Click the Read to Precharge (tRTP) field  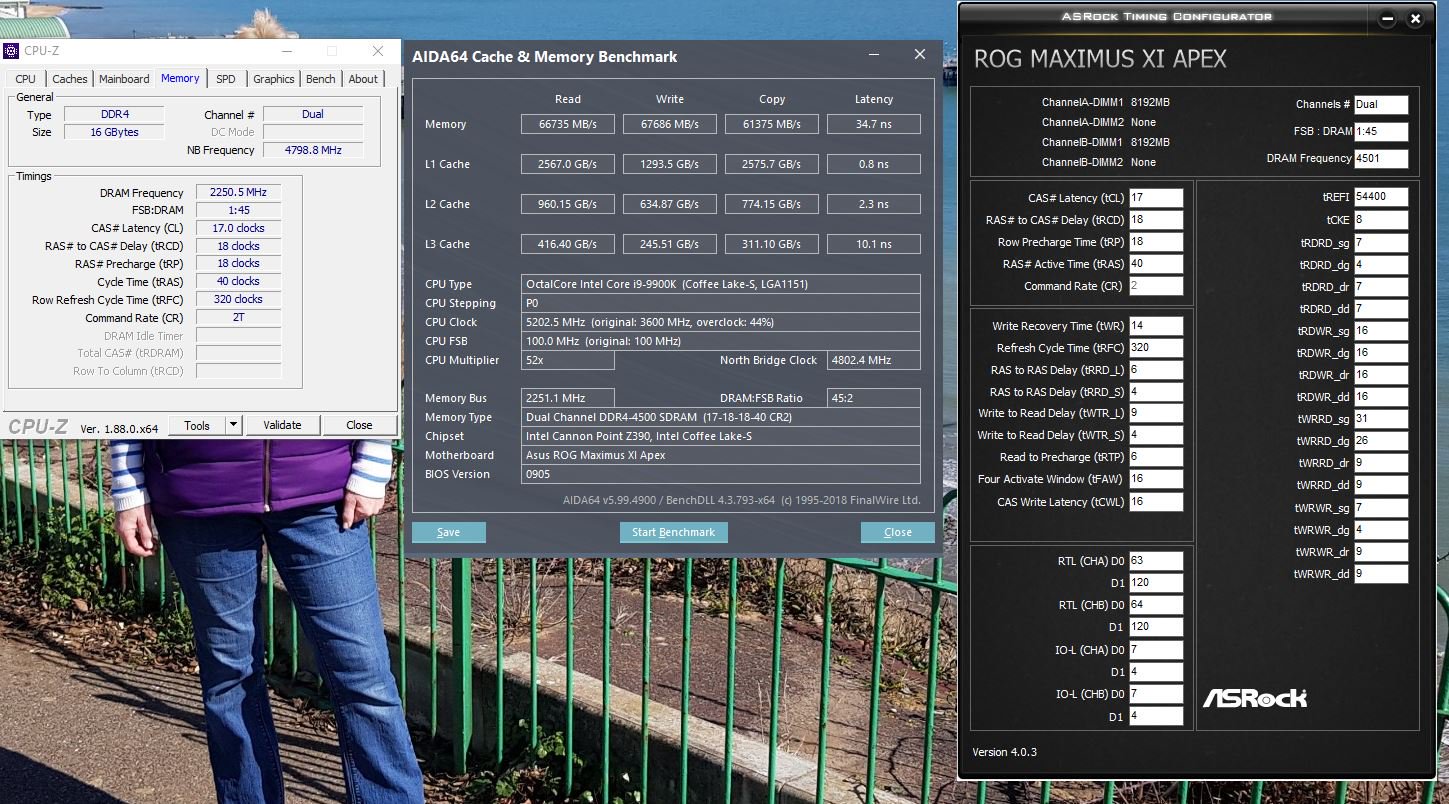[x=1156, y=457]
